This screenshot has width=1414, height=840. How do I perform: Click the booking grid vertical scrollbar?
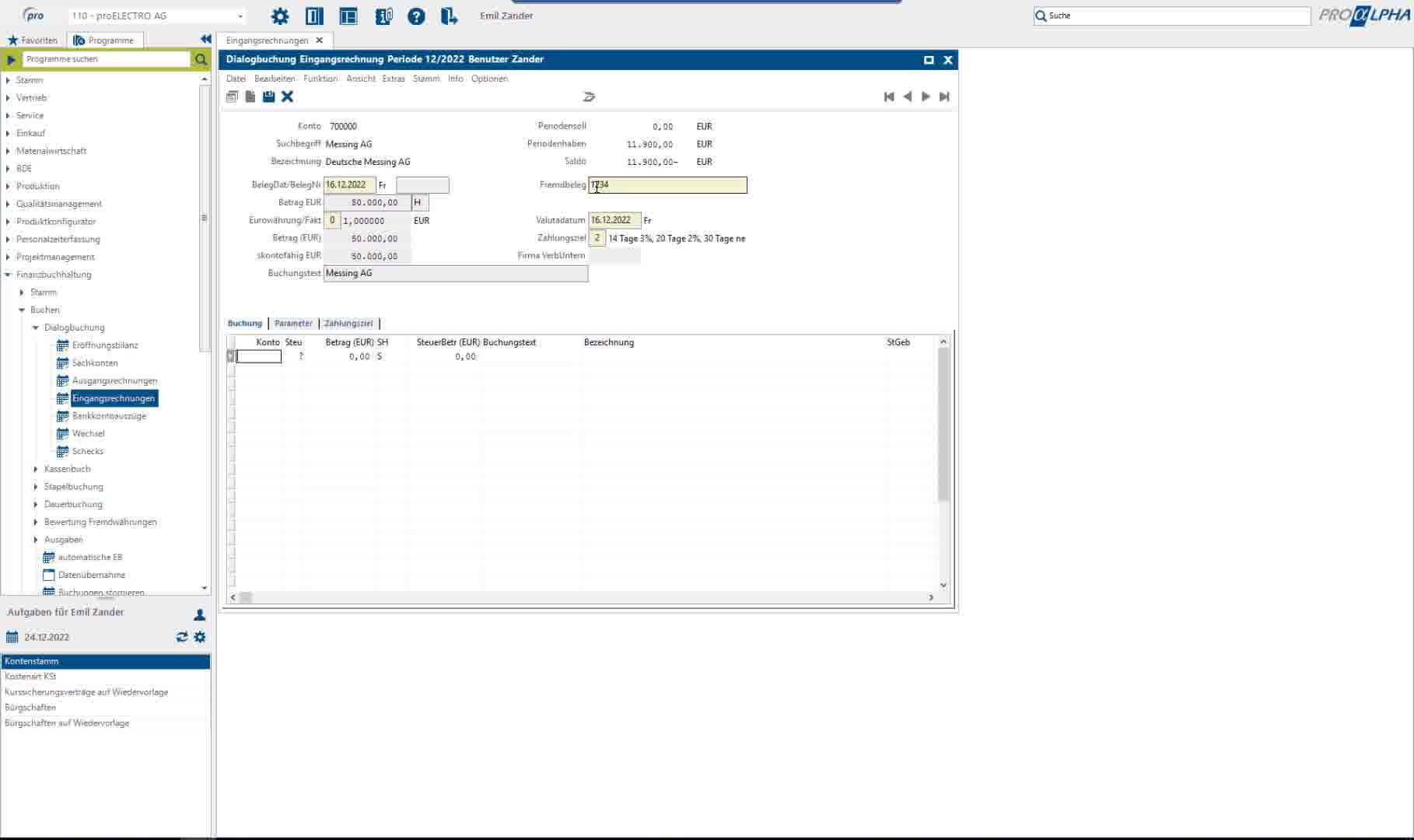coord(943,424)
